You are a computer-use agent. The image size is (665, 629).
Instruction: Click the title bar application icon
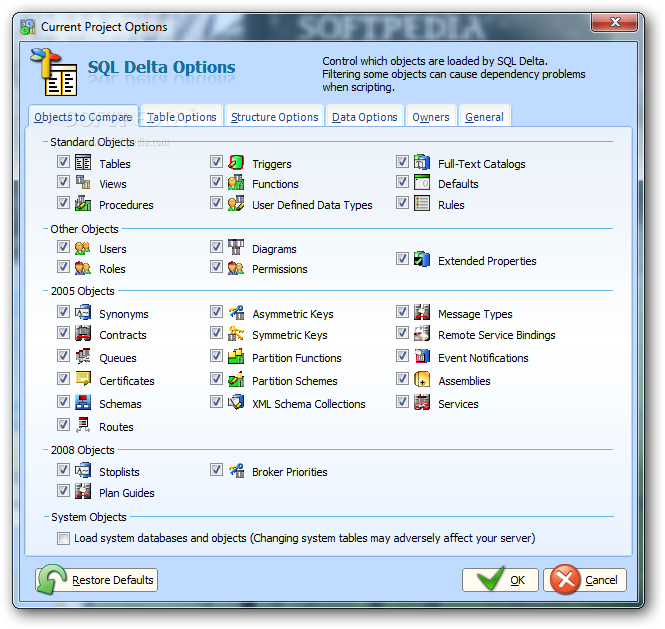click(28, 27)
